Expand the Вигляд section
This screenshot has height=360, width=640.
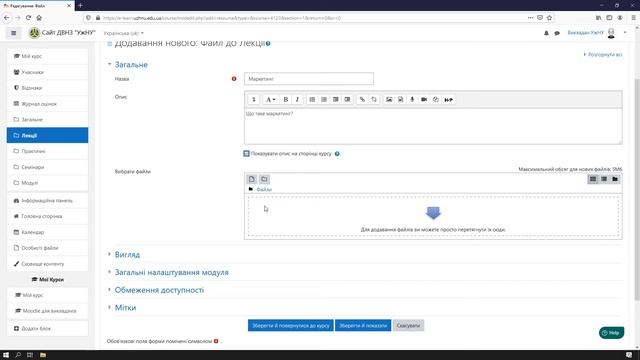tap(127, 255)
